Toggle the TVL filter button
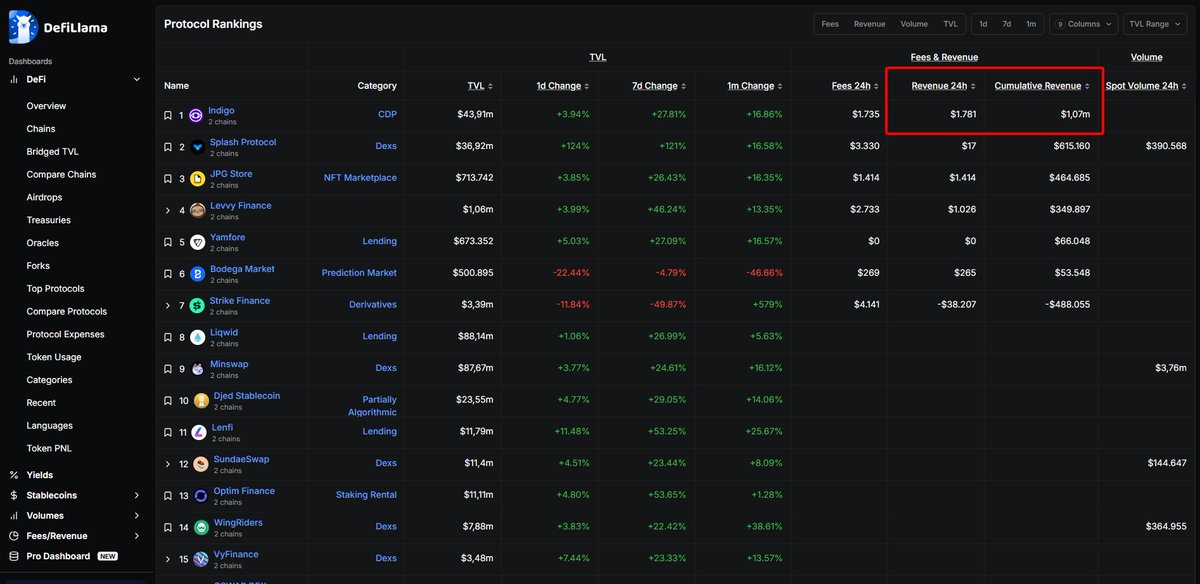This screenshot has width=1200, height=584. point(950,24)
